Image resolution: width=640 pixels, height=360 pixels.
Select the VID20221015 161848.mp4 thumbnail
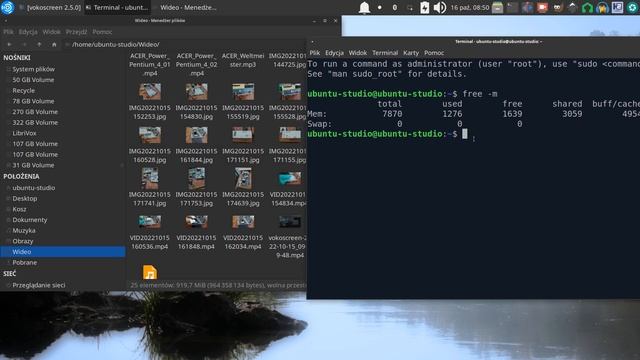[196, 221]
